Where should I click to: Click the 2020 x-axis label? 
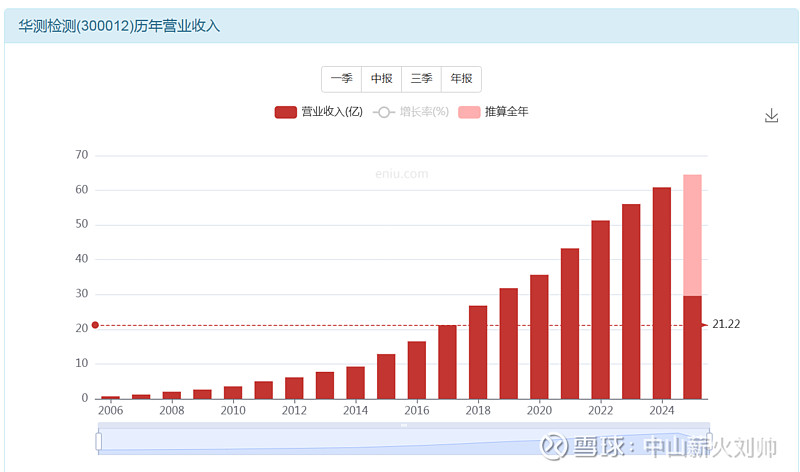pos(539,410)
